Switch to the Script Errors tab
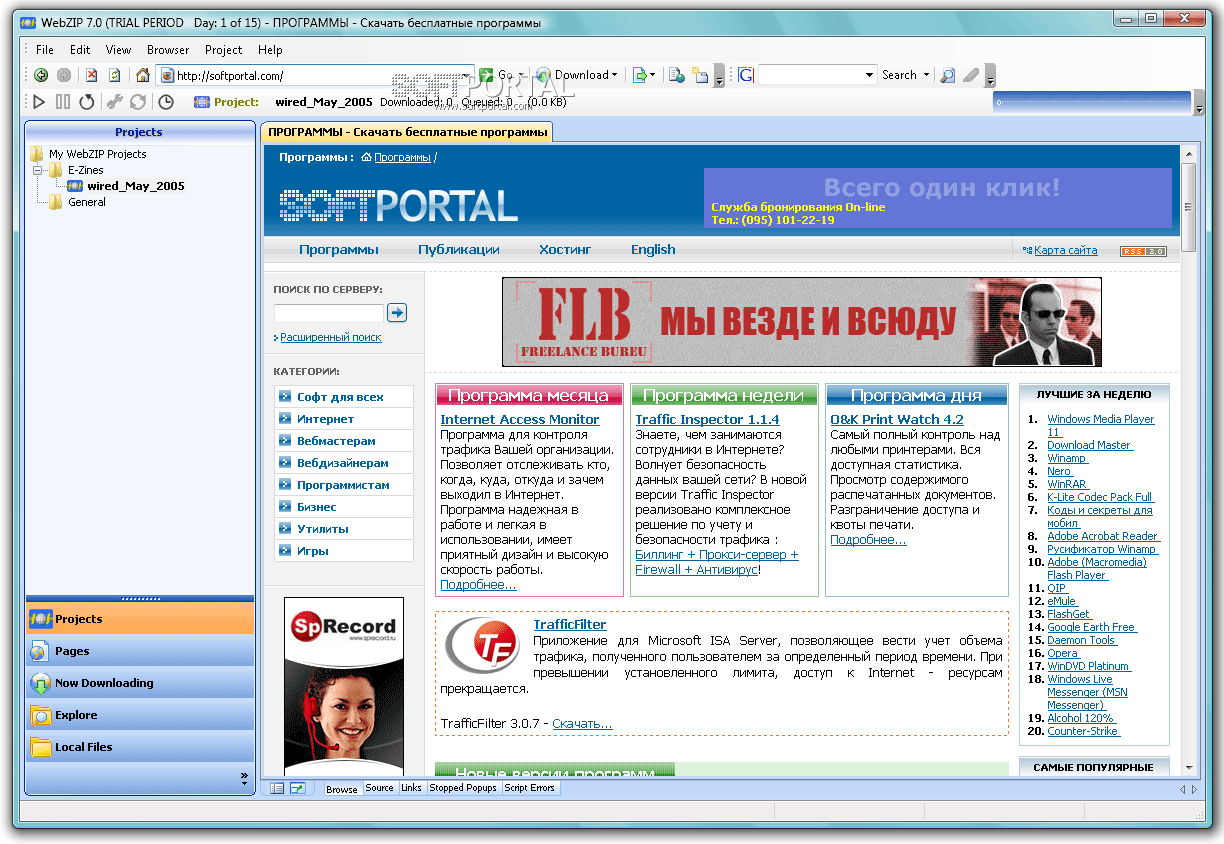 click(x=529, y=789)
